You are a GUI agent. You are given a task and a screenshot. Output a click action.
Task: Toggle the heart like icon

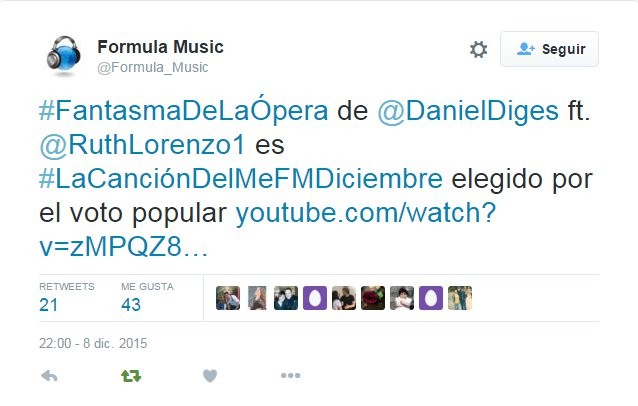tap(210, 376)
